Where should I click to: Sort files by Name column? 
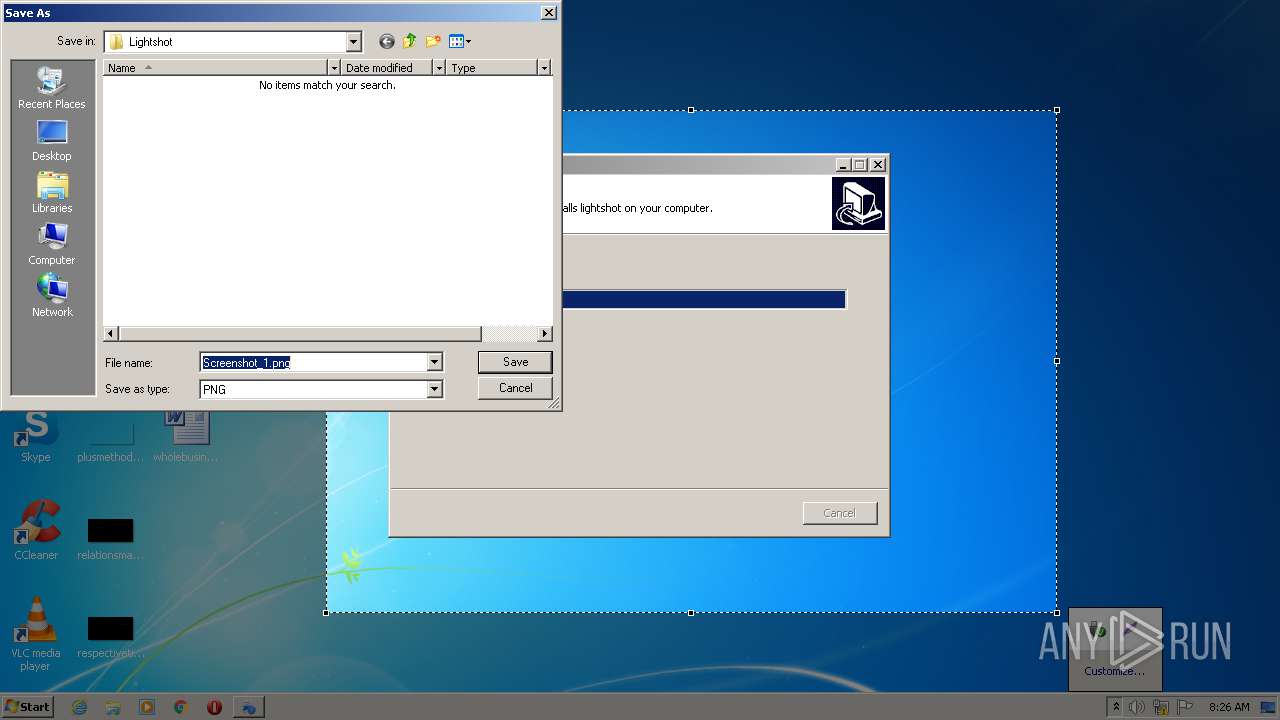216,68
